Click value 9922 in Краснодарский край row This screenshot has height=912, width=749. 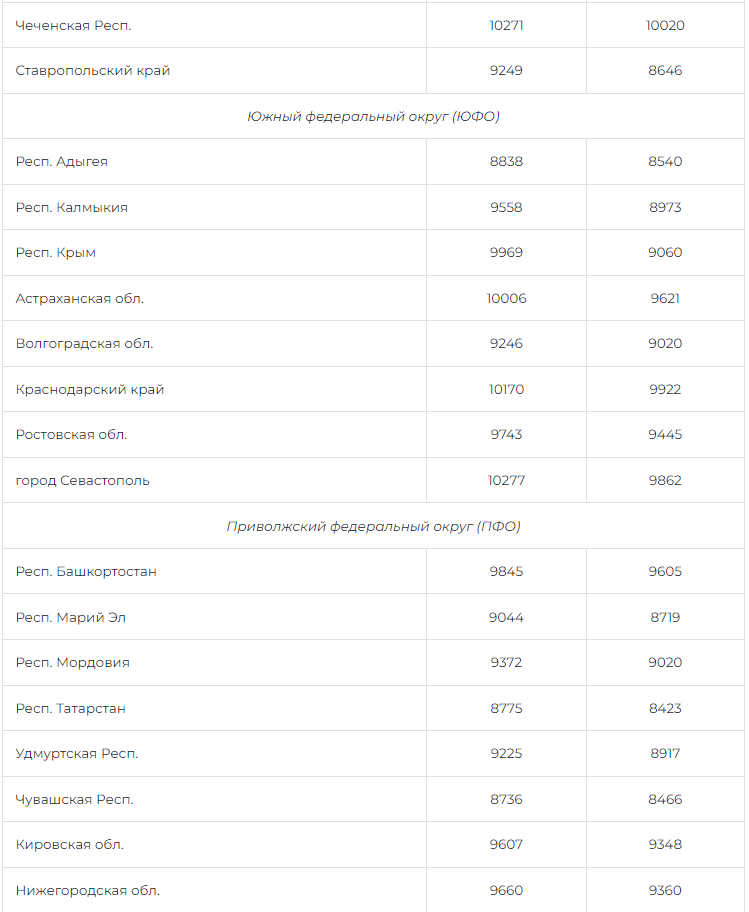pyautogui.click(x=665, y=390)
